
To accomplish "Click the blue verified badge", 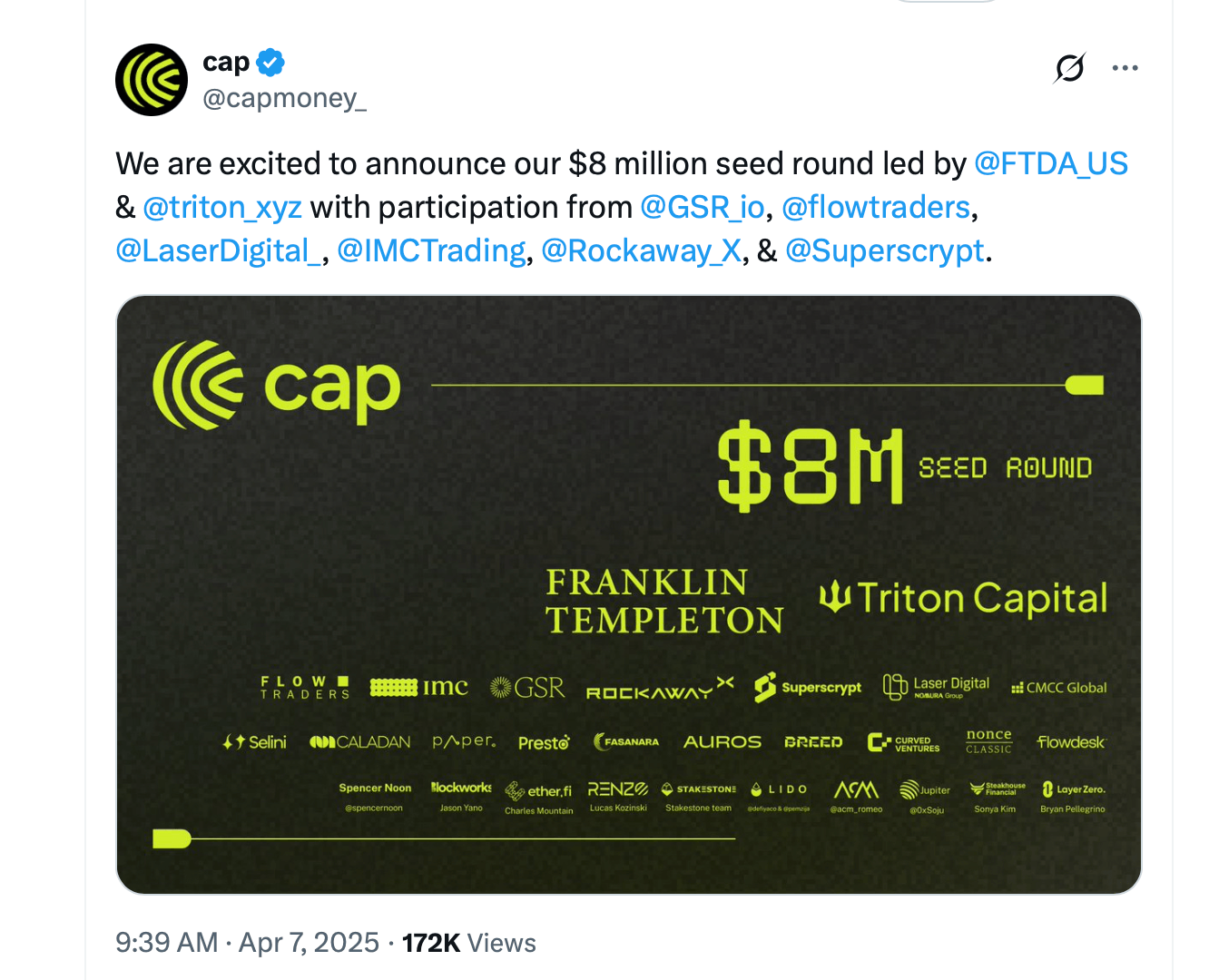I will pyautogui.click(x=270, y=63).
